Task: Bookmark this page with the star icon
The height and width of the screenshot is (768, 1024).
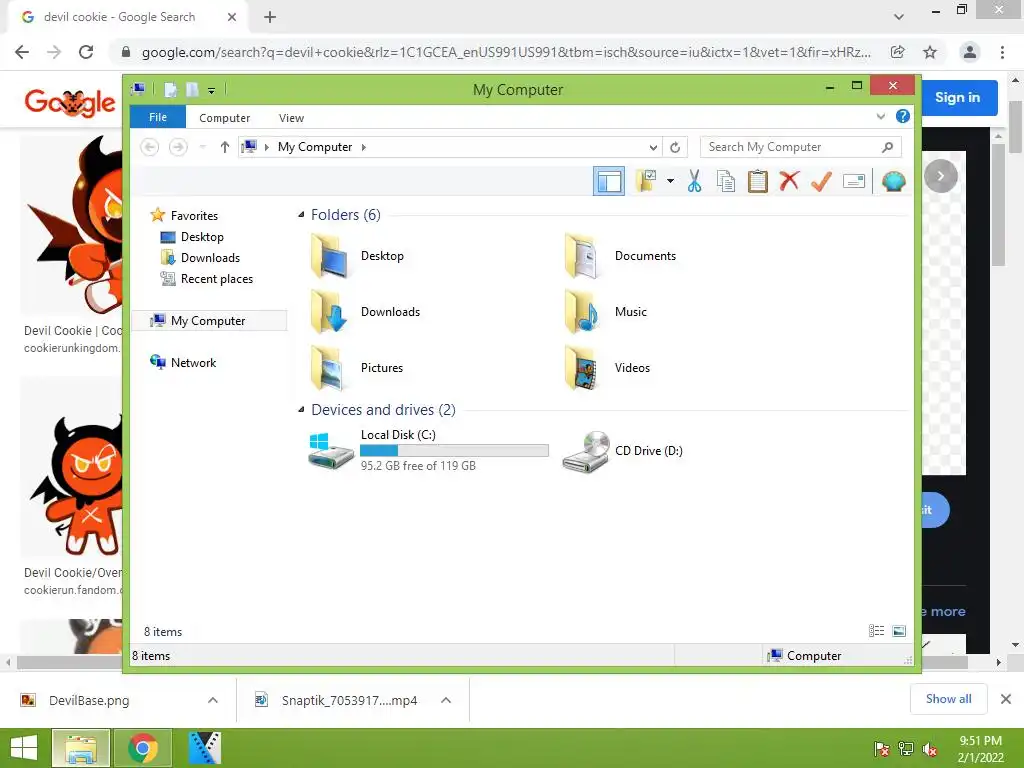Action: coord(930,52)
